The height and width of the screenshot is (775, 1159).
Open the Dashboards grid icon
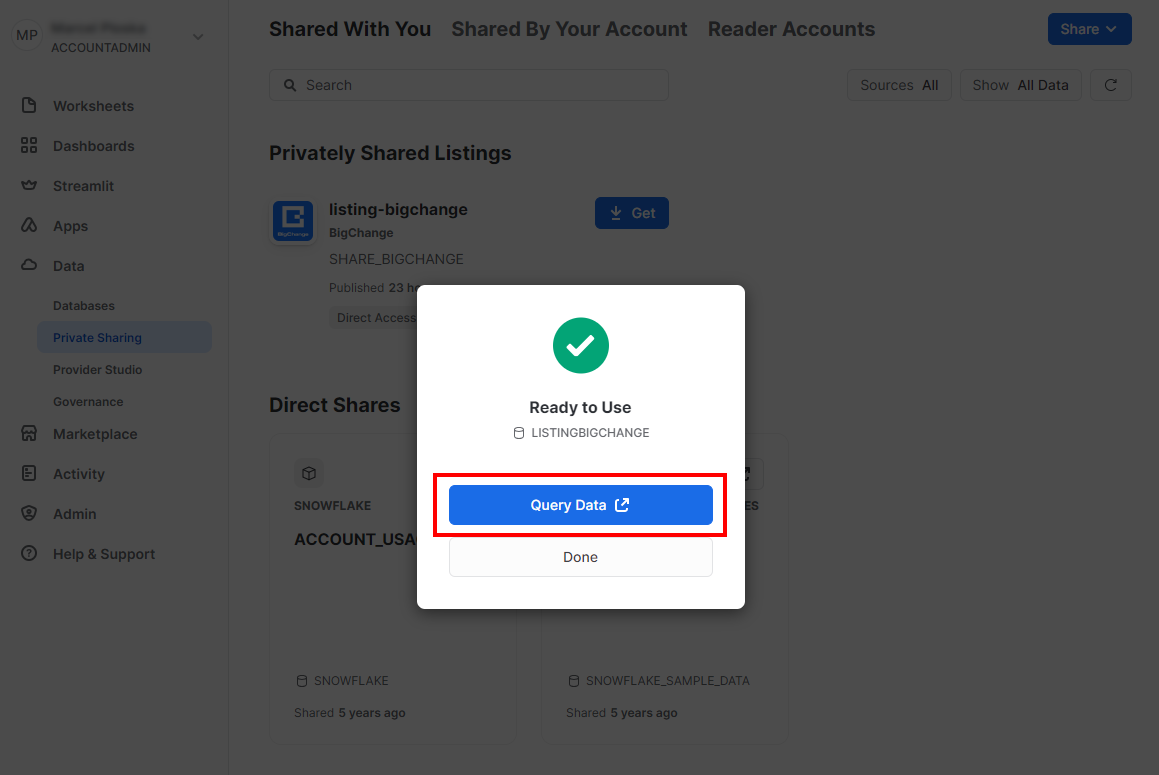[x=29, y=146]
